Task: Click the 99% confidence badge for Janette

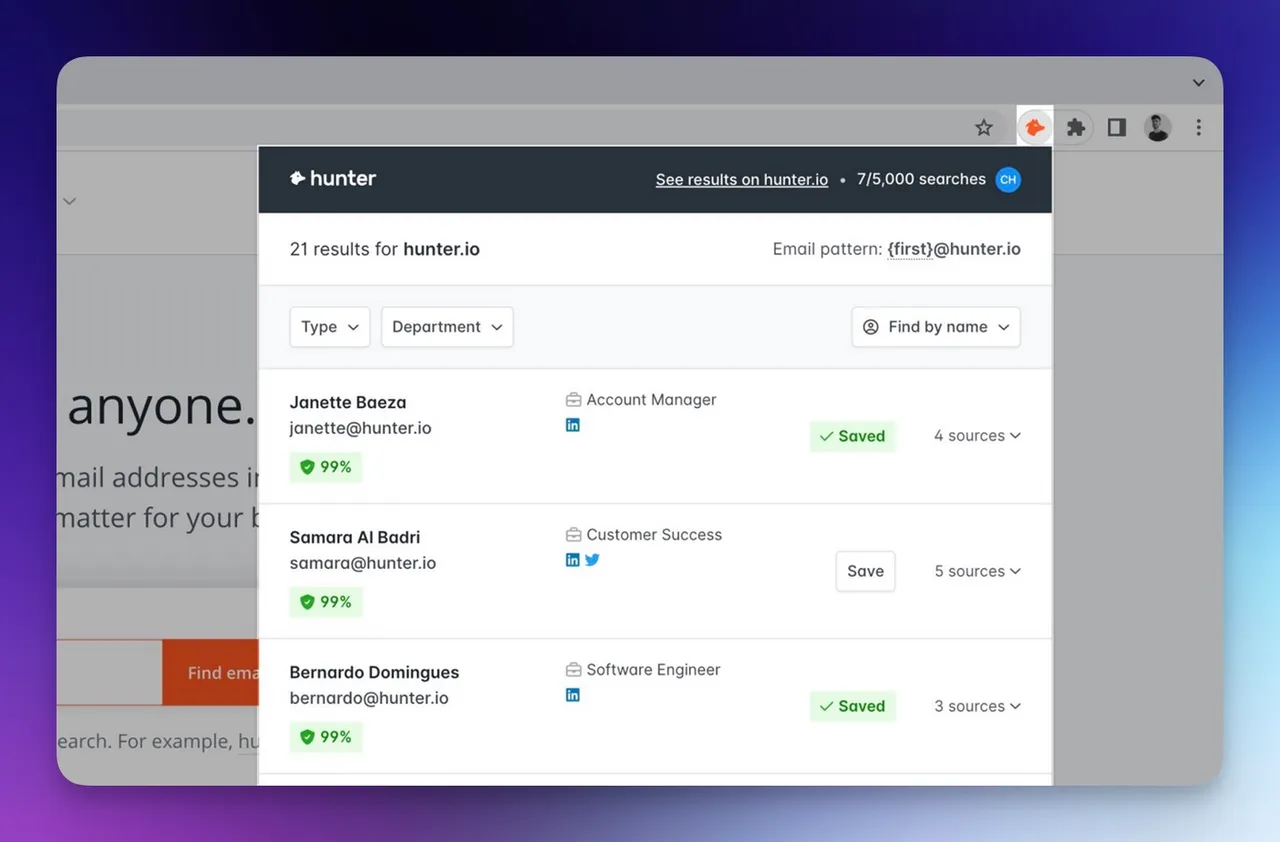Action: 326,467
